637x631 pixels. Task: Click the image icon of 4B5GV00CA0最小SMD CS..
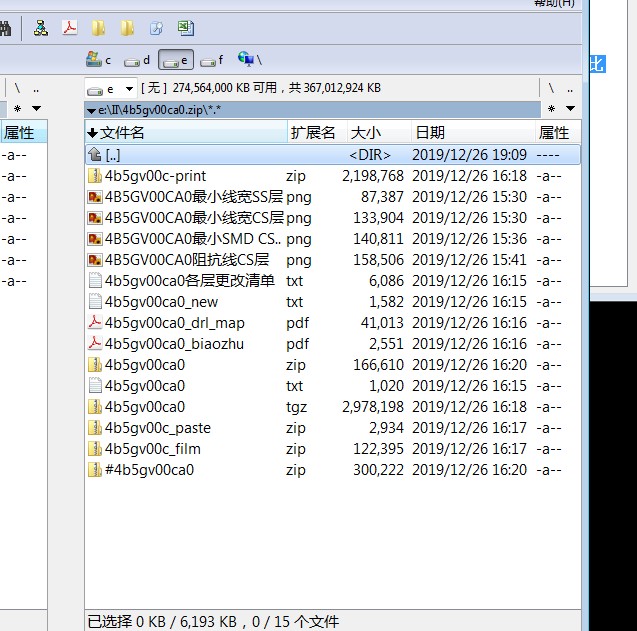tap(95, 239)
